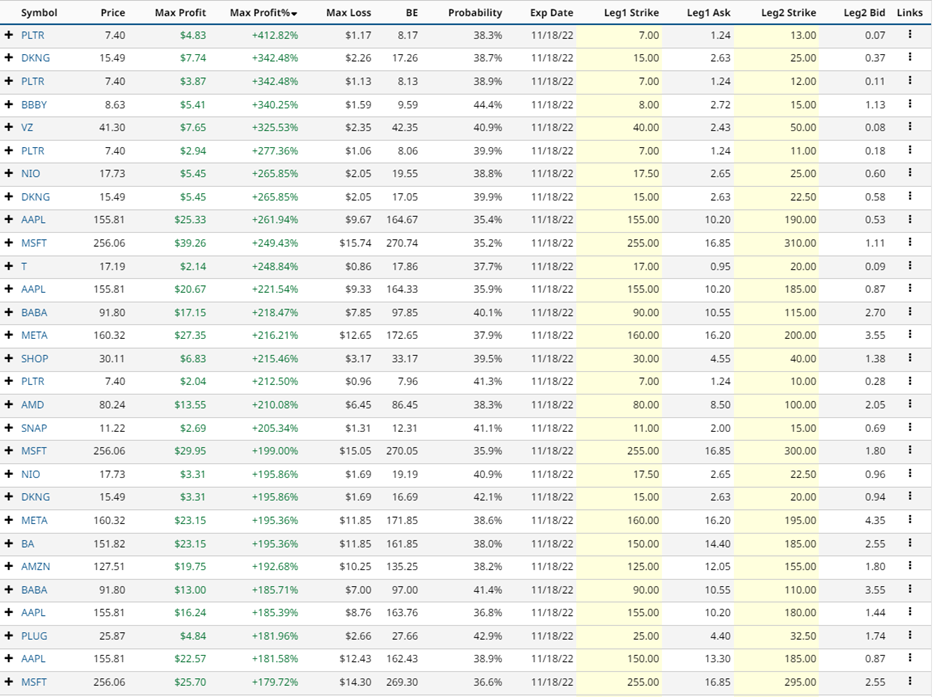The height and width of the screenshot is (697, 940).
Task: Open links menu for META $23.15 profit row
Action: 909,520
